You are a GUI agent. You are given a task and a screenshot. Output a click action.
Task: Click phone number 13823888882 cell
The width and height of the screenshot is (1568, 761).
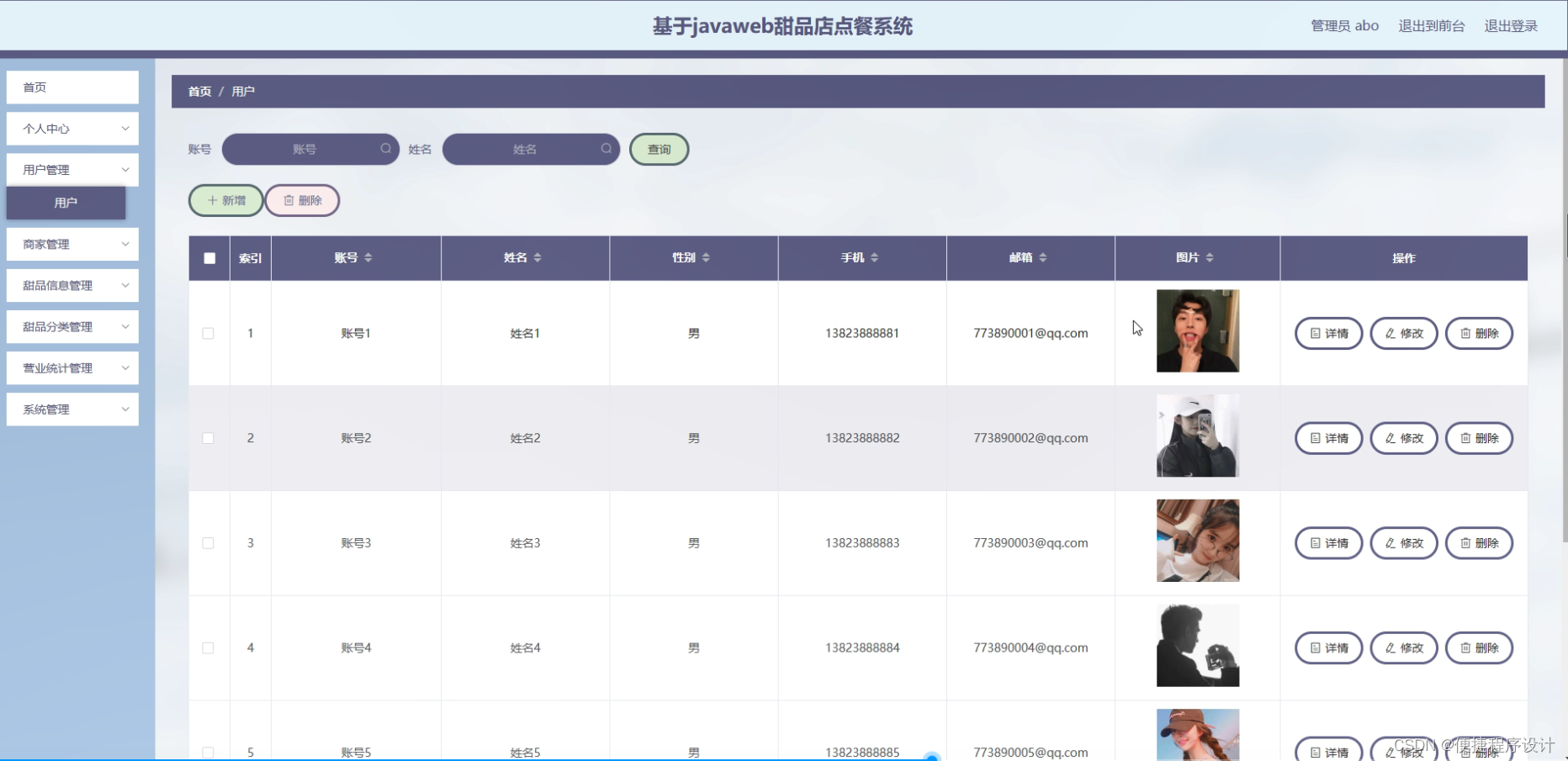862,438
